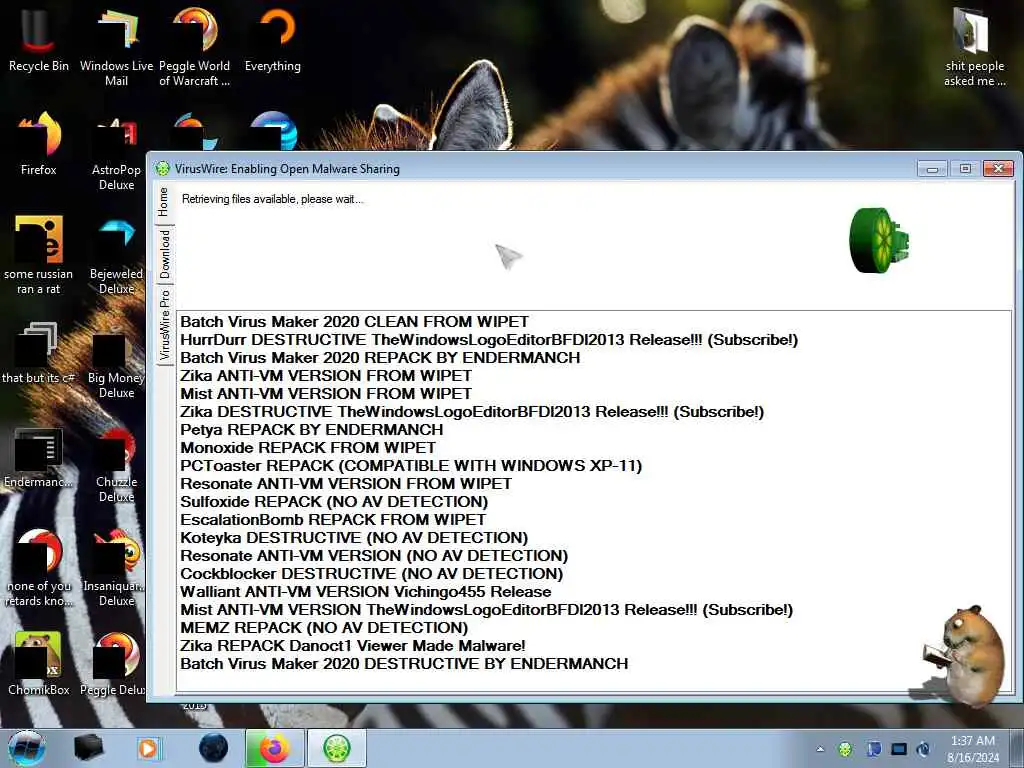
Task: Click the monitor icon in the tray
Action: coord(899,748)
